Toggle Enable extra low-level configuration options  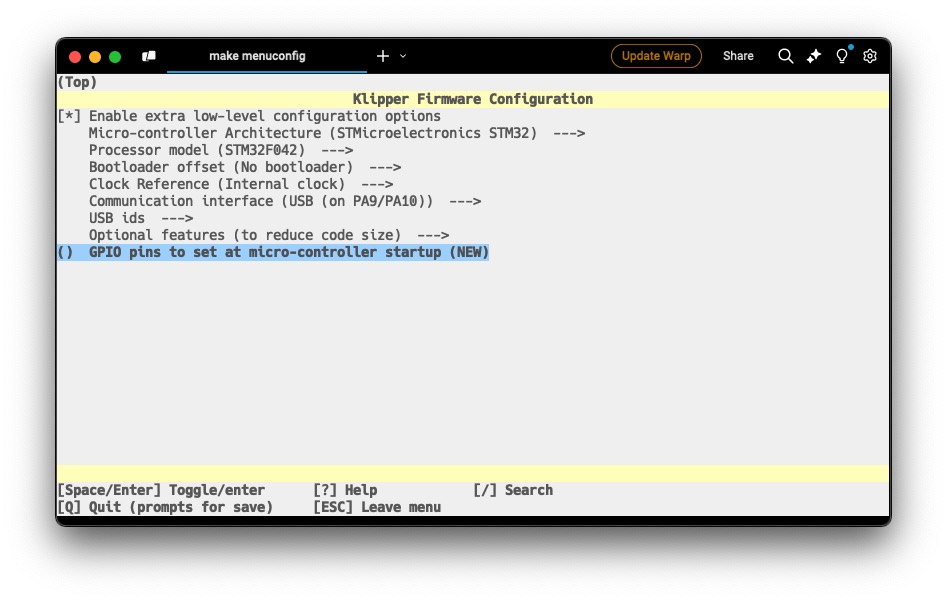pyautogui.click(x=249, y=116)
